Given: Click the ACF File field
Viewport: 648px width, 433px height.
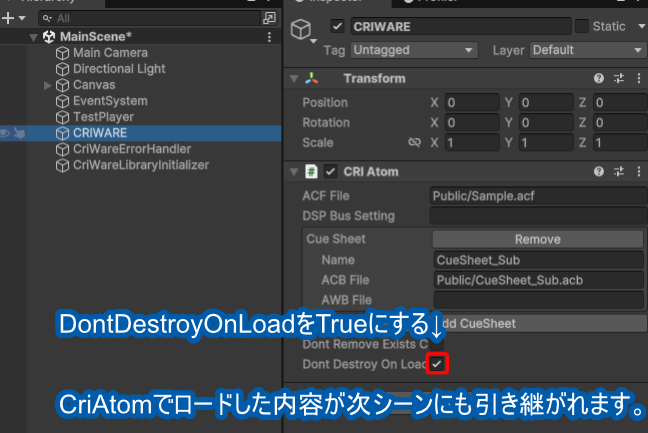Looking at the screenshot, I should pos(539,196).
